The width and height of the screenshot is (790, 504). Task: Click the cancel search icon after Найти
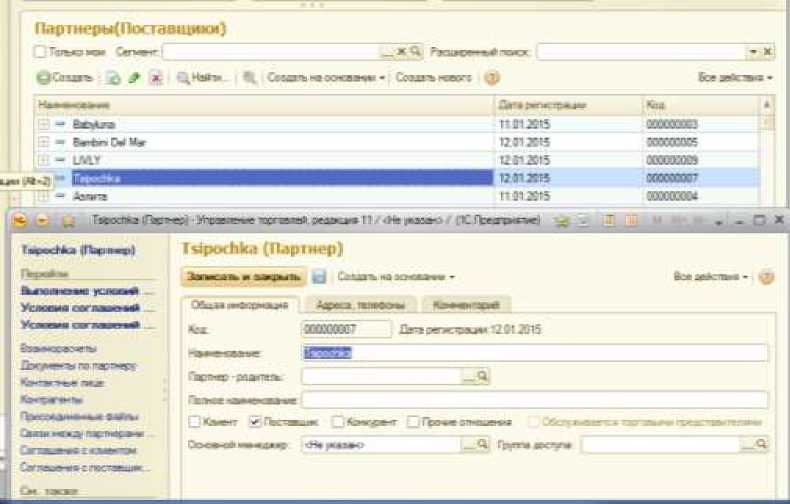(x=250, y=78)
